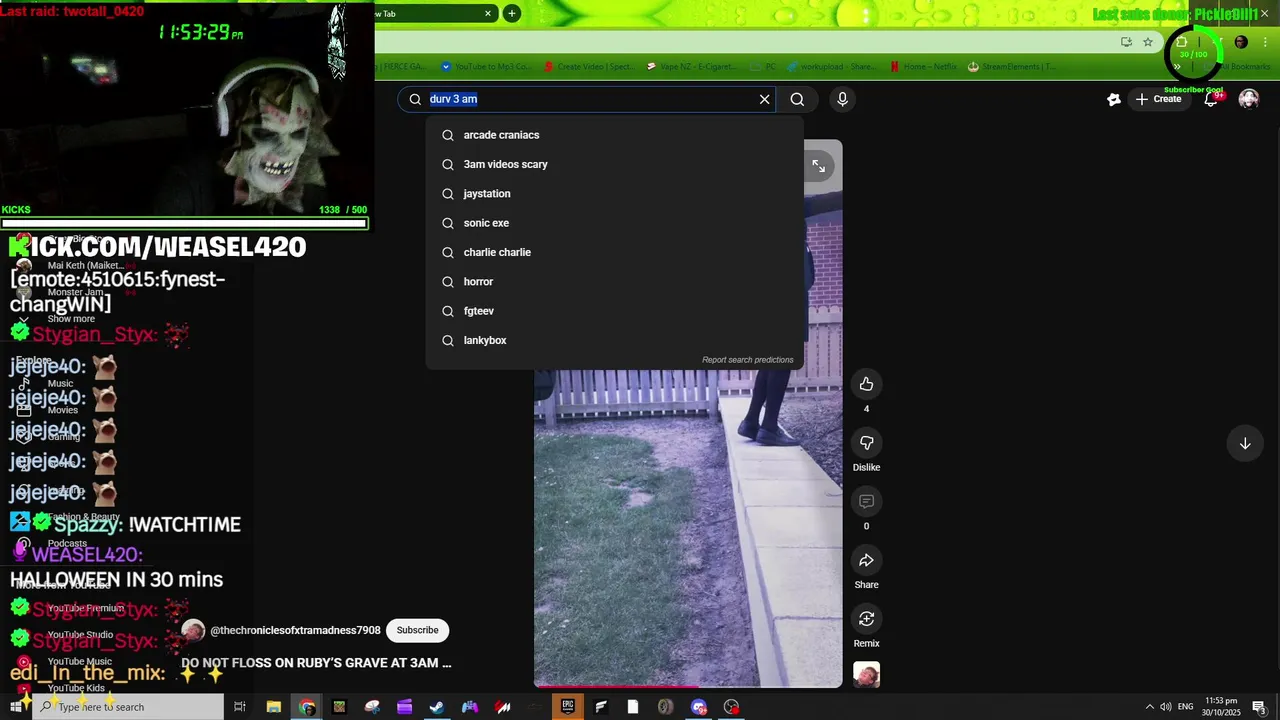
Task: Like the Short with thumbs up
Action: click(866, 384)
